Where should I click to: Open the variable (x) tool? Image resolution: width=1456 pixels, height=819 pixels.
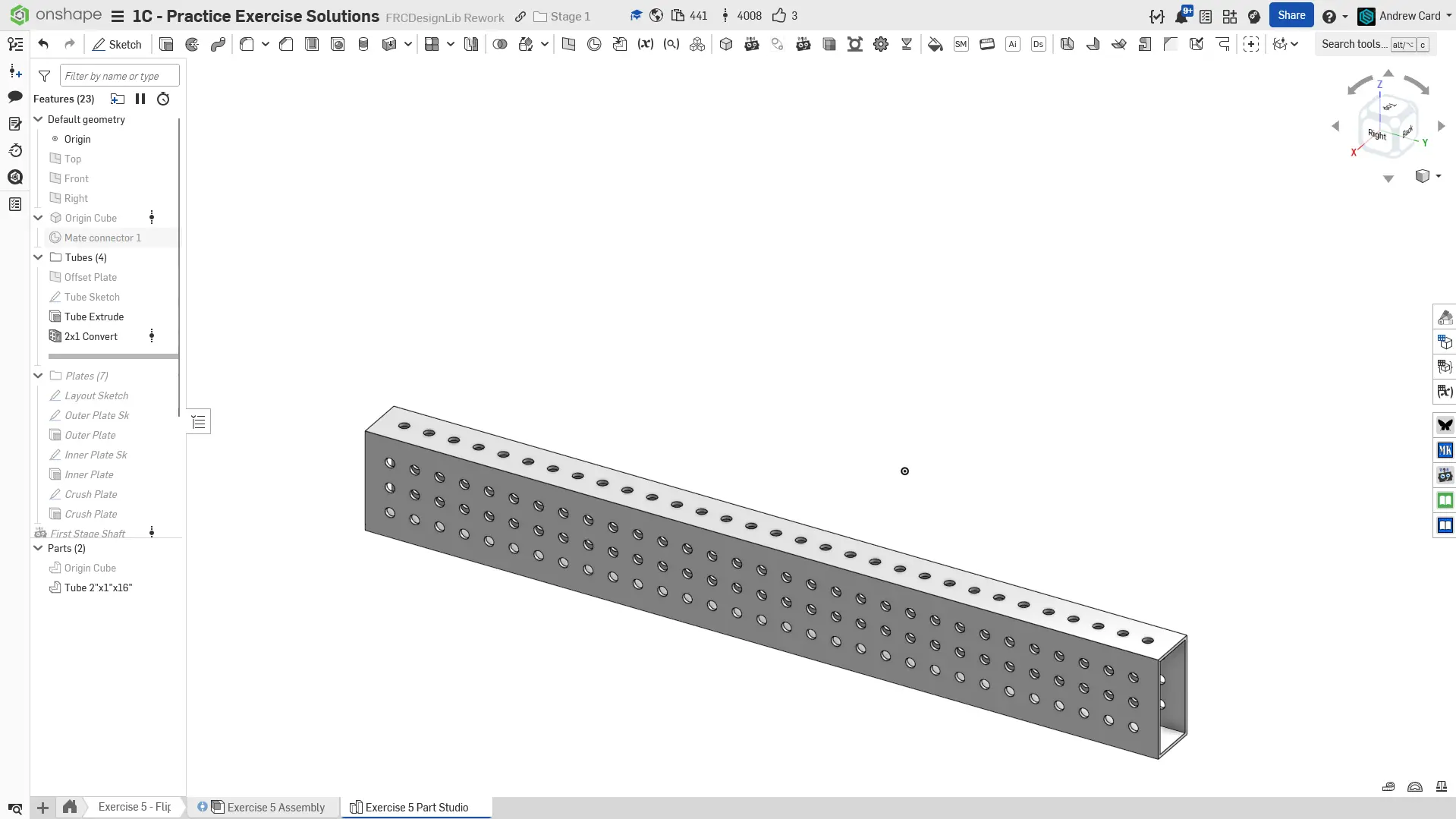click(645, 44)
